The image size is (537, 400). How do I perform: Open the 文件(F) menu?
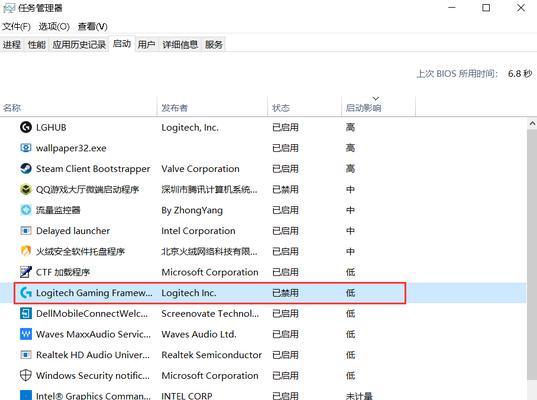16,26
